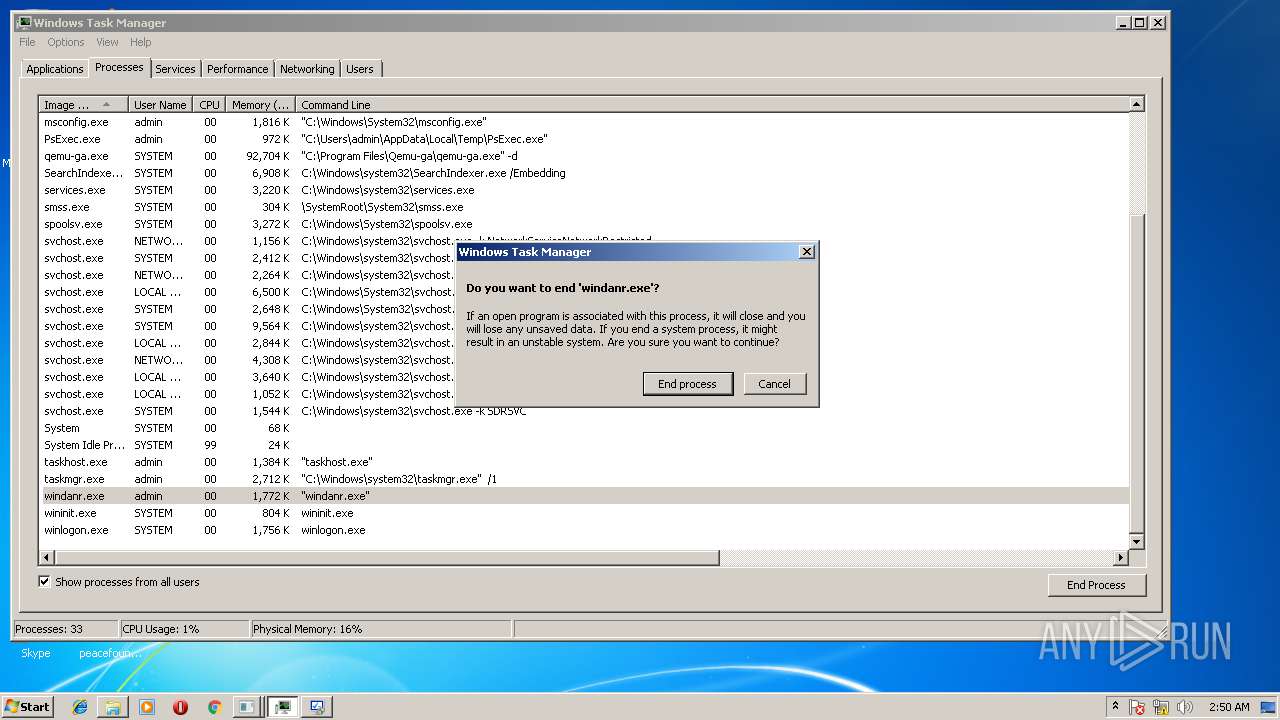Open the Options menu
The height and width of the screenshot is (720, 1280).
[x=66, y=42]
